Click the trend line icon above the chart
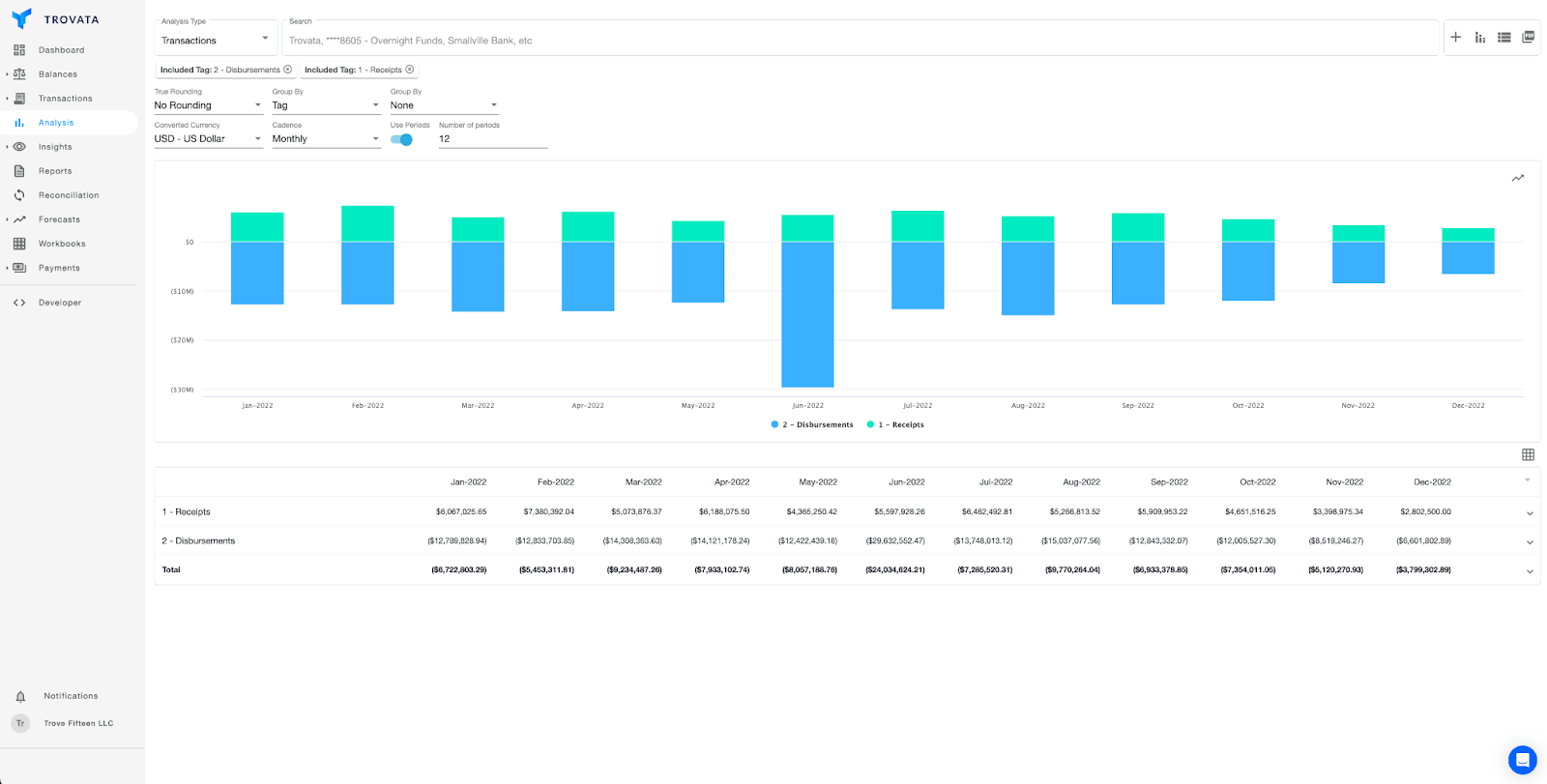This screenshot has width=1547, height=784. 1518,178
